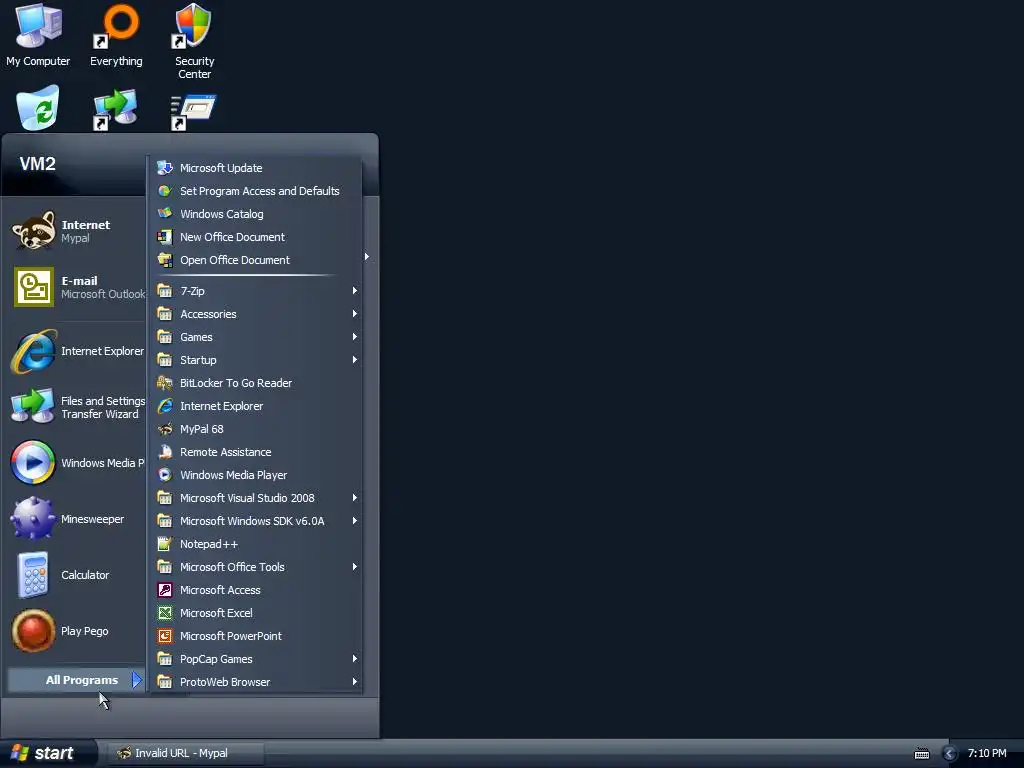This screenshot has width=1024, height=768.
Task: Switch to Invalid URL - Mypal taskbar window
Action: [185, 753]
